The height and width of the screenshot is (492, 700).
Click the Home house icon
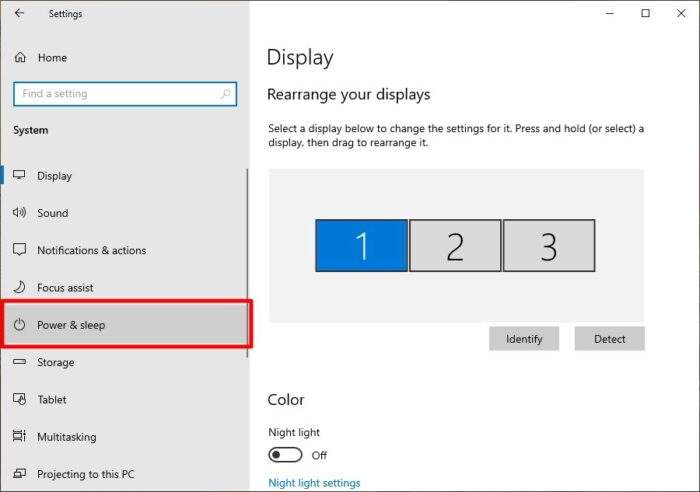pyautogui.click(x=20, y=58)
